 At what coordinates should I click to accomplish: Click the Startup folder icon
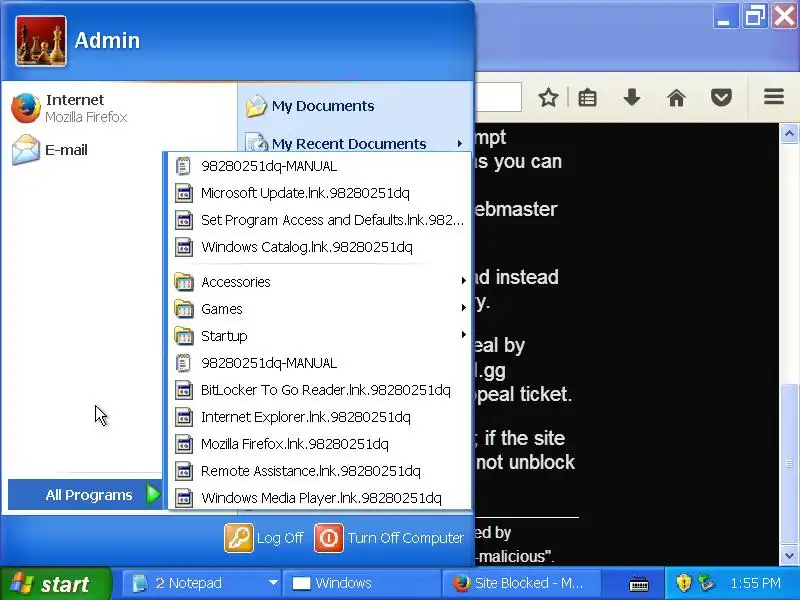pyautogui.click(x=184, y=336)
